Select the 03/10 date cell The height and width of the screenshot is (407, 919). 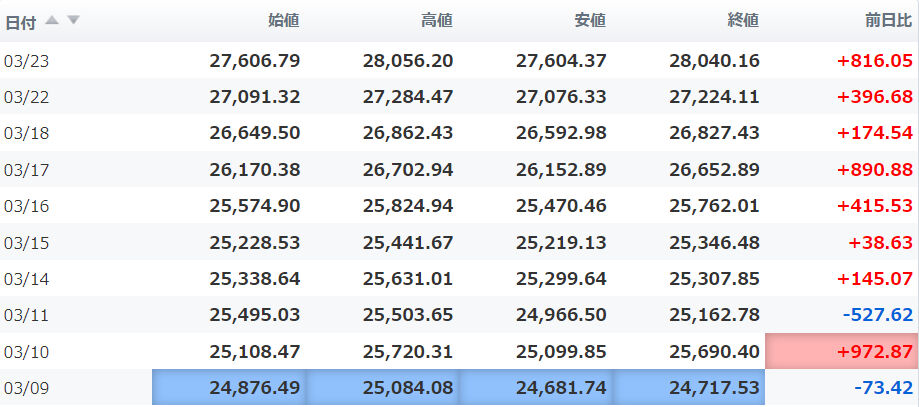[x=26, y=352]
